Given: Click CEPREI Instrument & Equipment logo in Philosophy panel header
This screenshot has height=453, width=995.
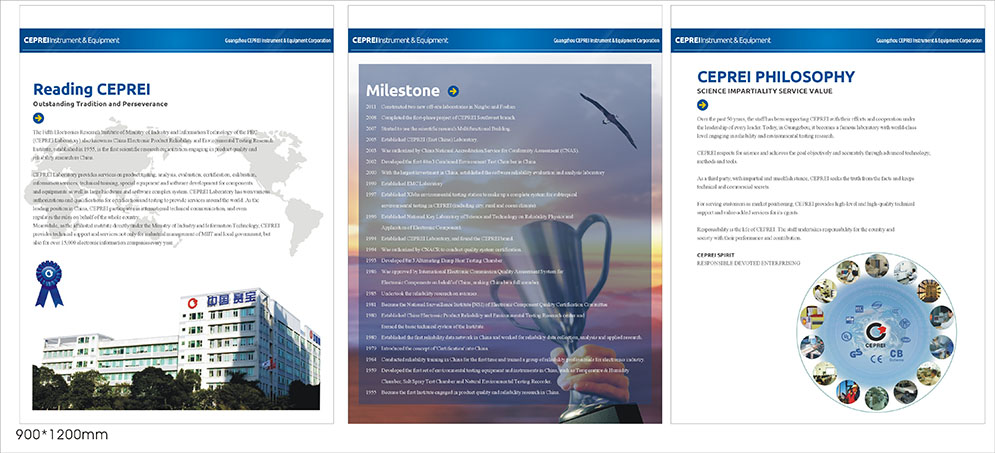Looking at the screenshot, I should coord(723,40).
